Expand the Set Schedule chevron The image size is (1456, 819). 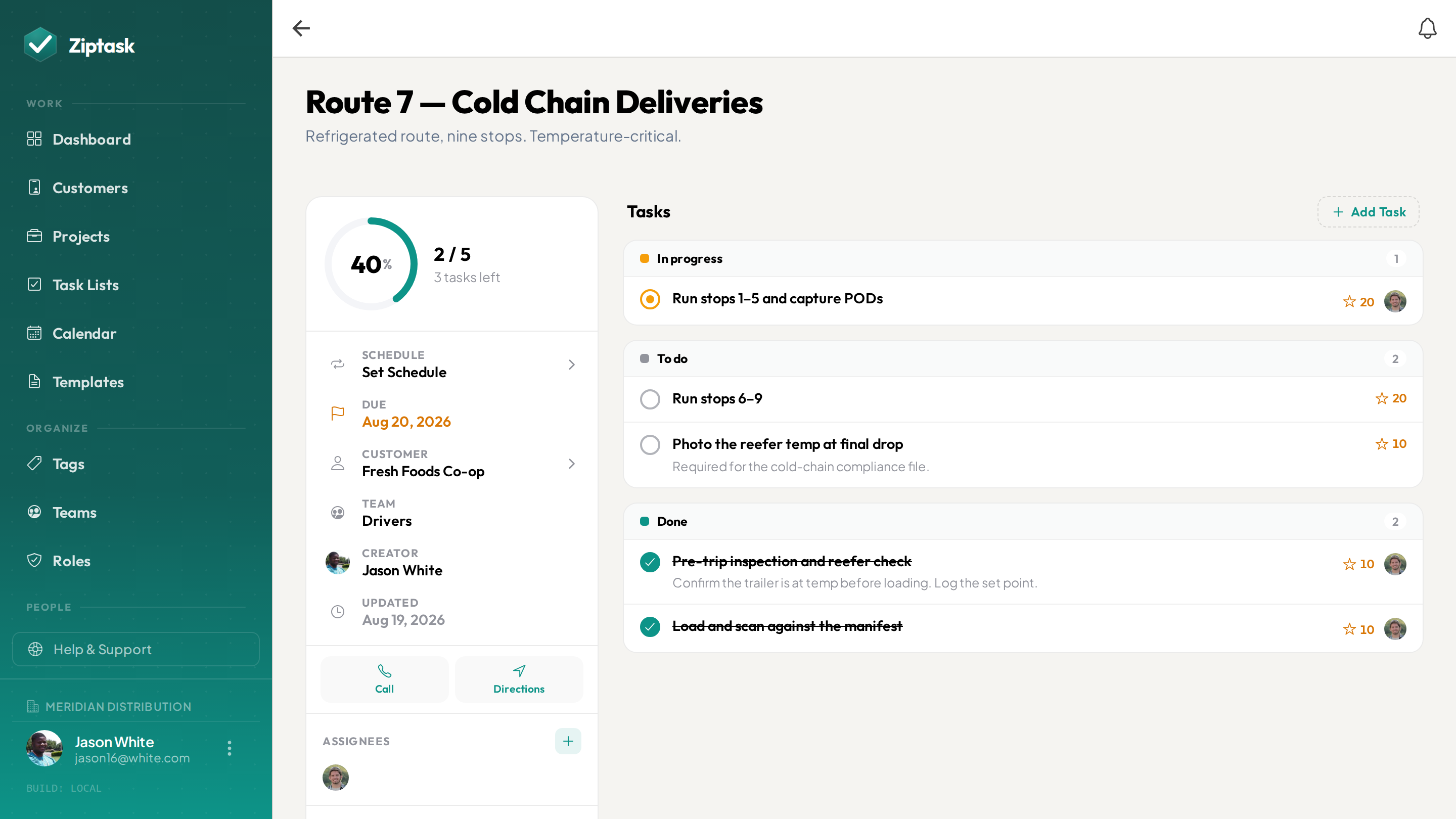pos(571,365)
